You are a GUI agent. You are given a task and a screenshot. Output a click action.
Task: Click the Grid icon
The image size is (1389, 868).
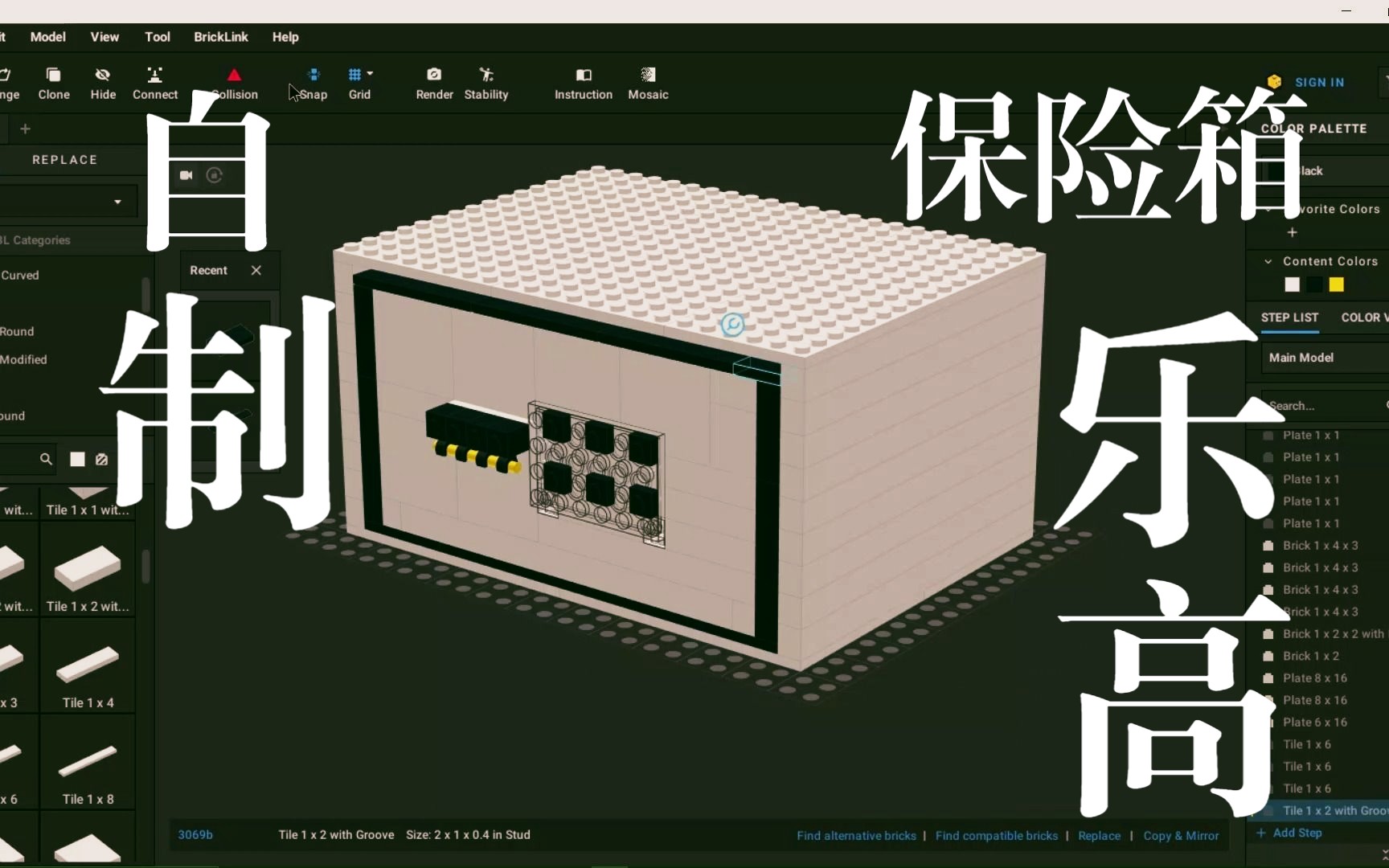354,75
